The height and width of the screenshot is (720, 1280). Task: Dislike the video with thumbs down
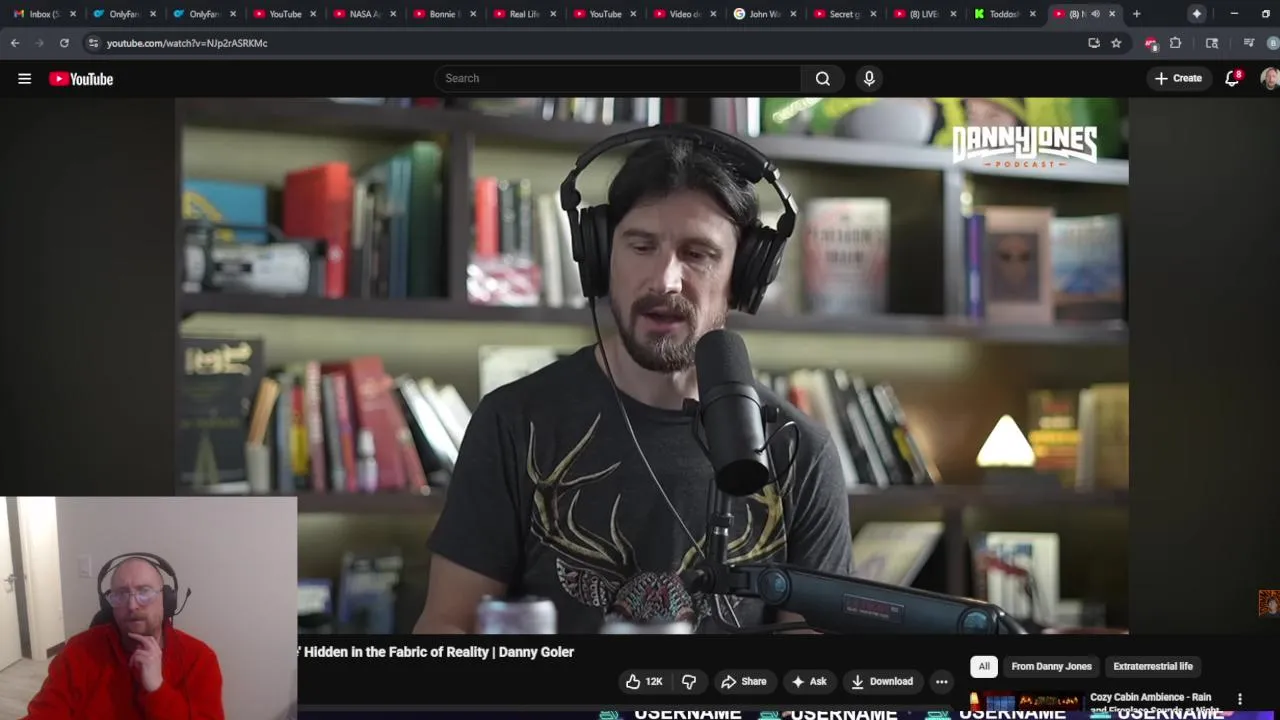pos(689,681)
